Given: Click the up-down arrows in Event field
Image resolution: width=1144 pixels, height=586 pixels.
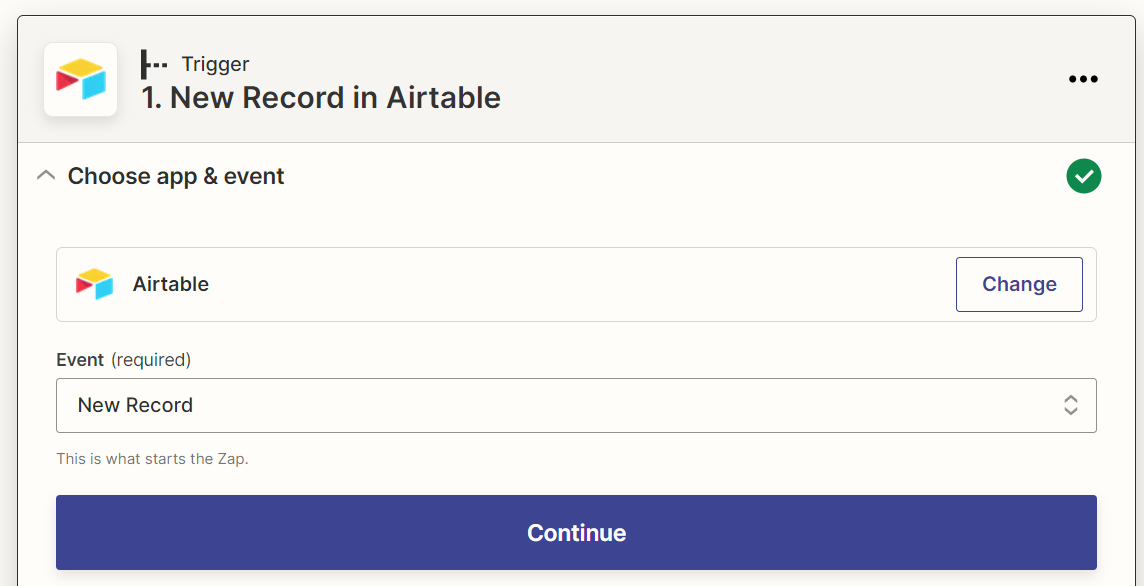Looking at the screenshot, I should pyautogui.click(x=1070, y=405).
